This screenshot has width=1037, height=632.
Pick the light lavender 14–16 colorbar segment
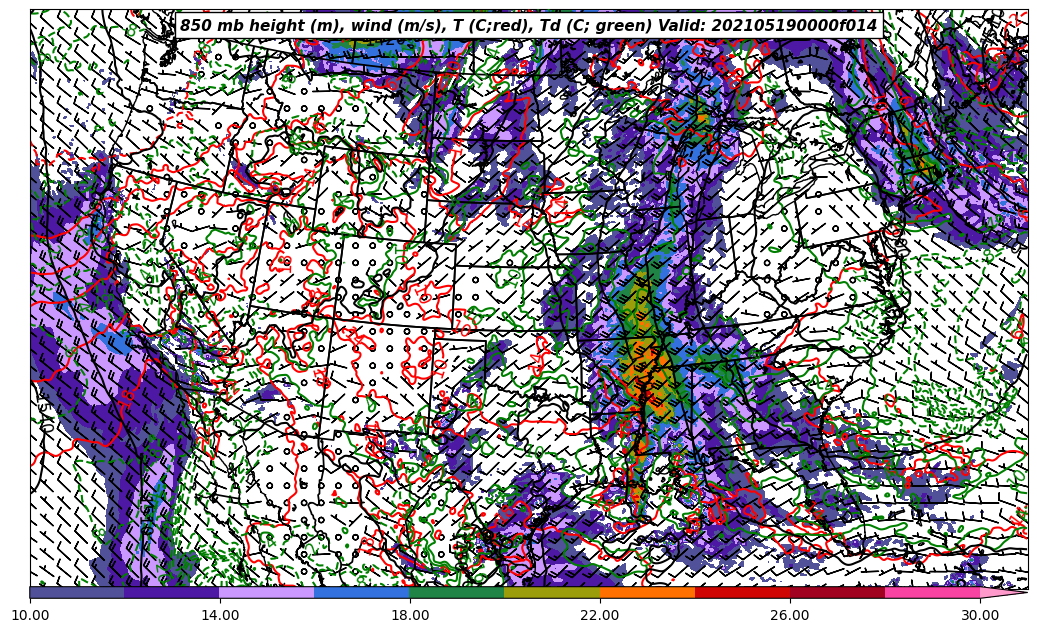point(267,592)
